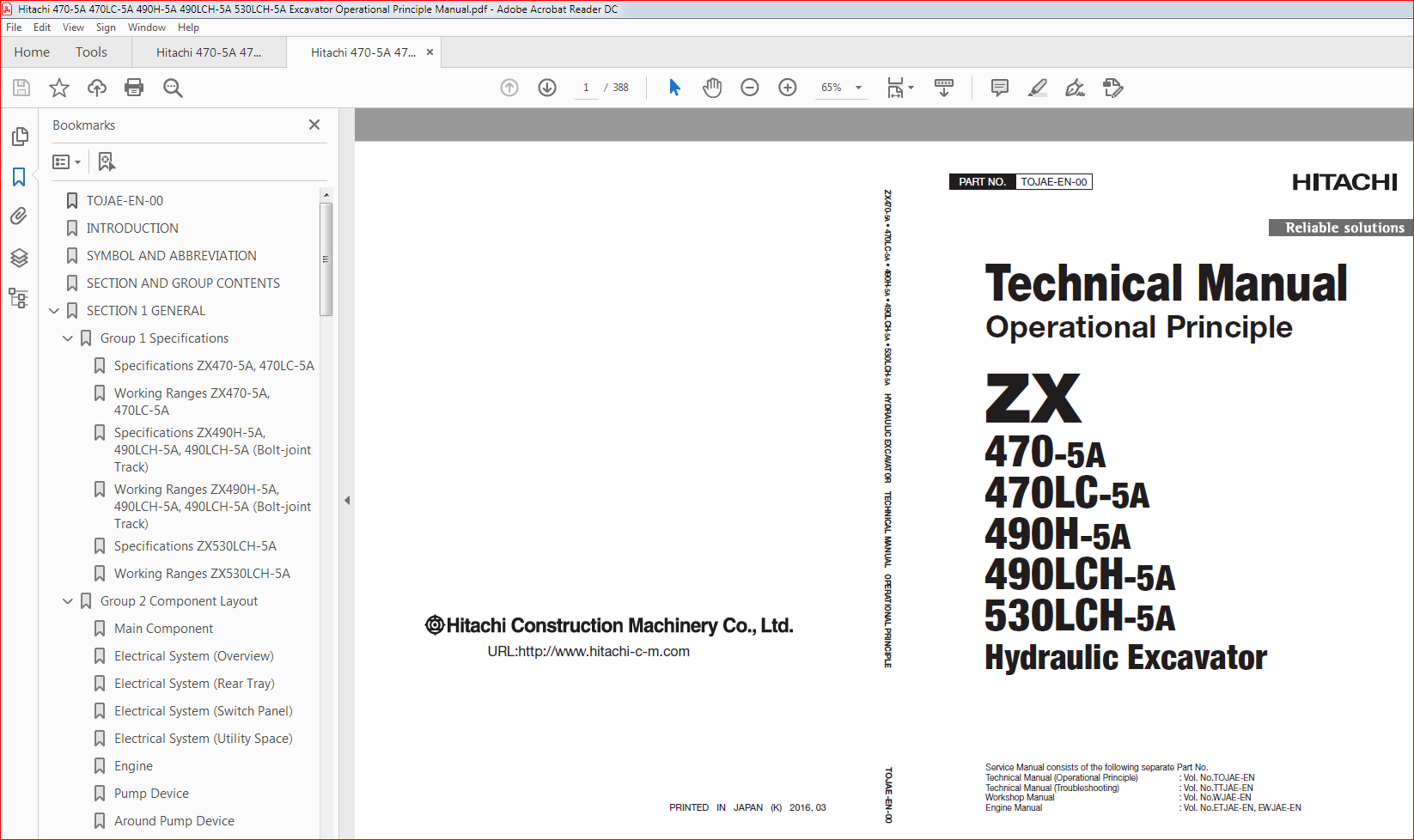Select the arrow selection tool
This screenshot has width=1414, height=840.
674,88
